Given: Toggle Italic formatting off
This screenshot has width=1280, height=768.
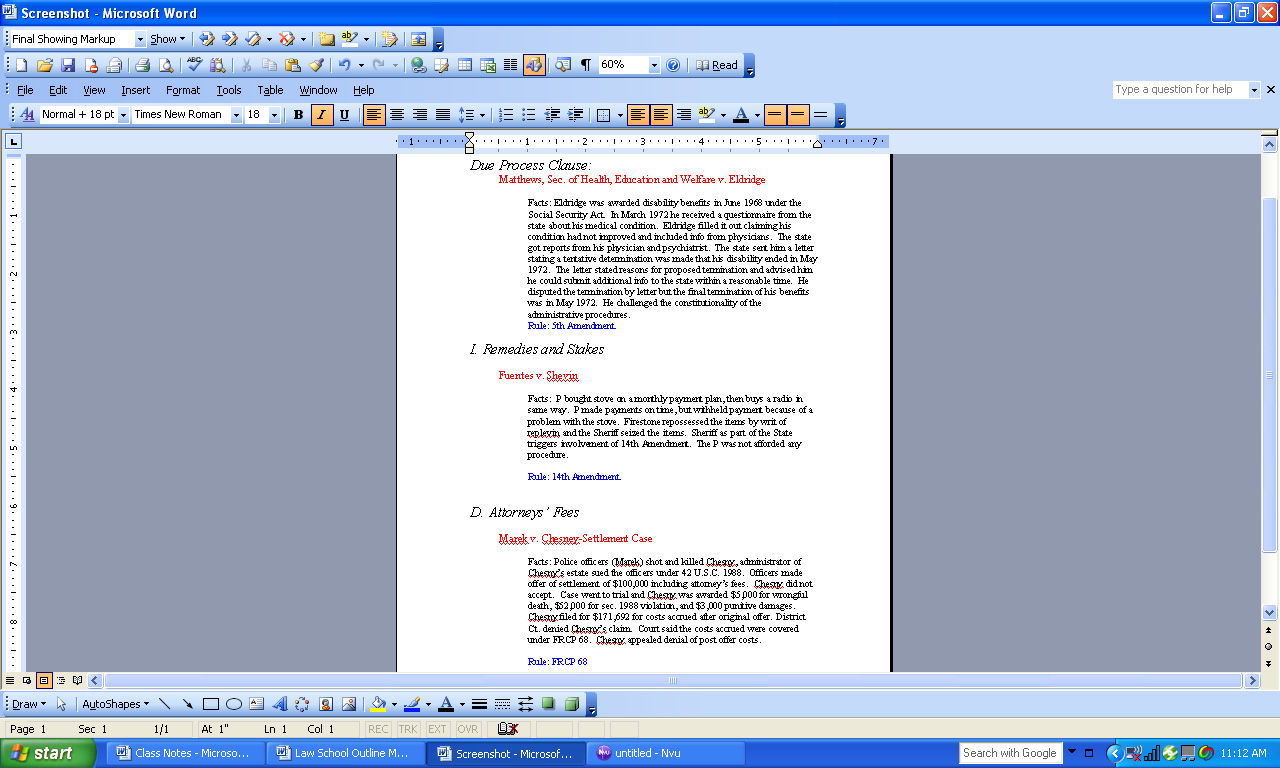Looking at the screenshot, I should pyautogui.click(x=321, y=115).
